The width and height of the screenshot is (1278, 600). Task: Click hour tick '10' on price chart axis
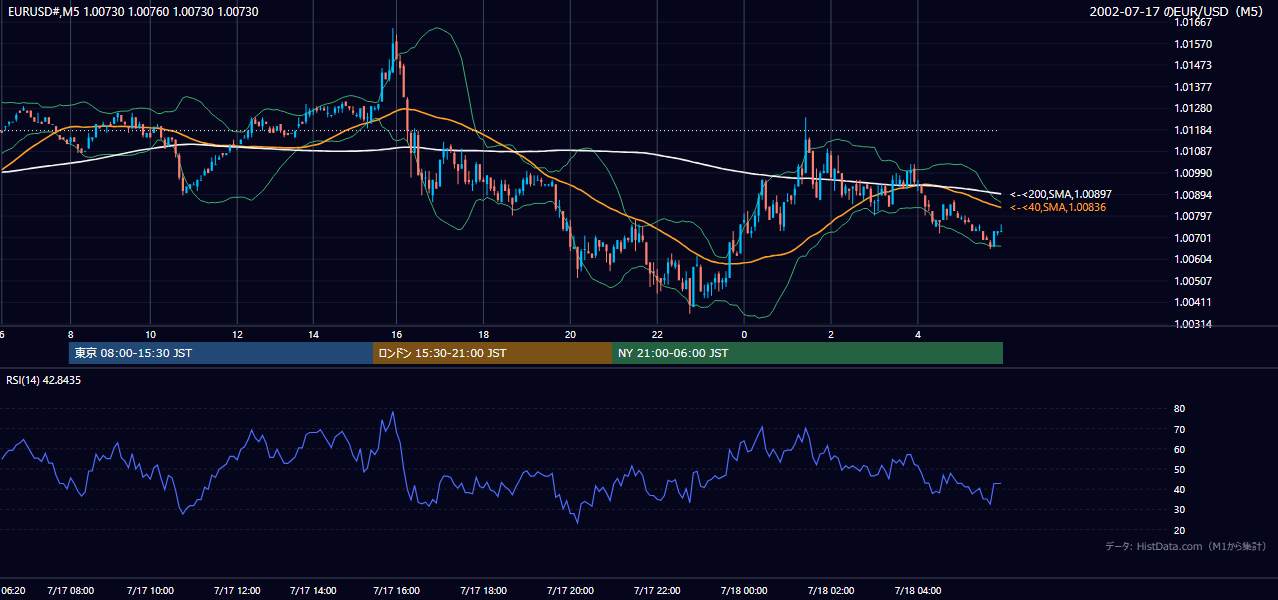pyautogui.click(x=150, y=334)
